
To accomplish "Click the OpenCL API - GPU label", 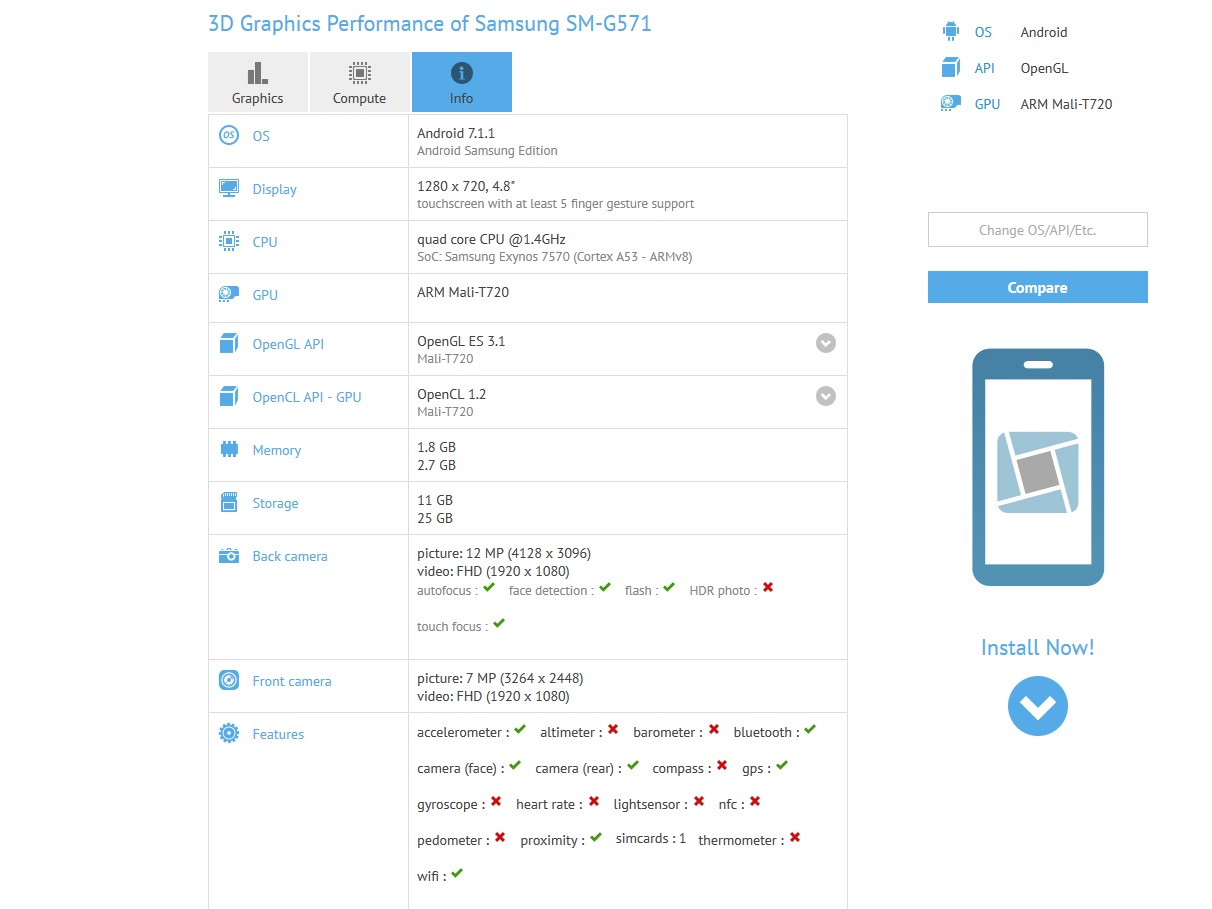I will [x=307, y=397].
